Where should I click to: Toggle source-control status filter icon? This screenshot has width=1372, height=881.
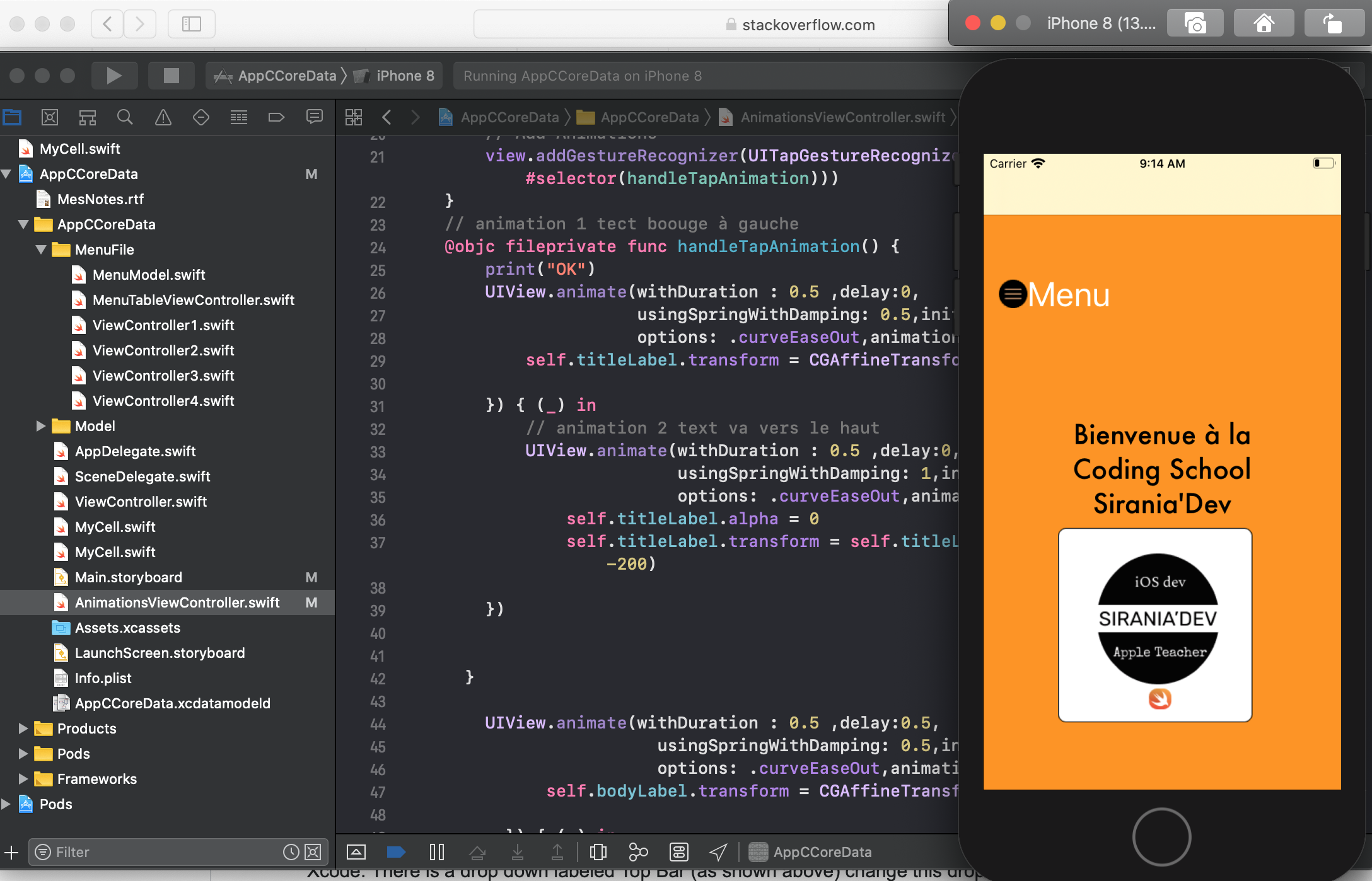(313, 852)
